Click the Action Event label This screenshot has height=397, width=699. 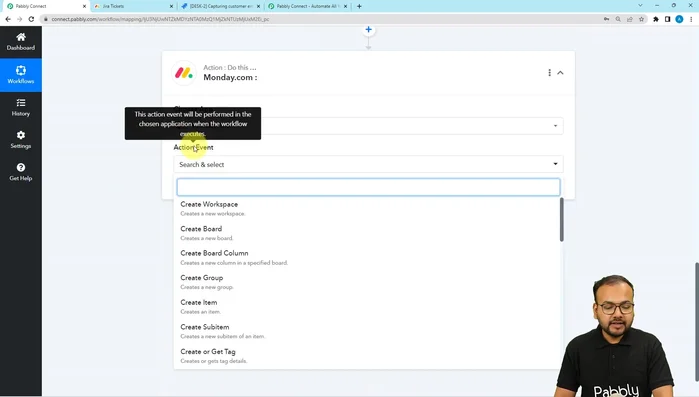pos(193,147)
